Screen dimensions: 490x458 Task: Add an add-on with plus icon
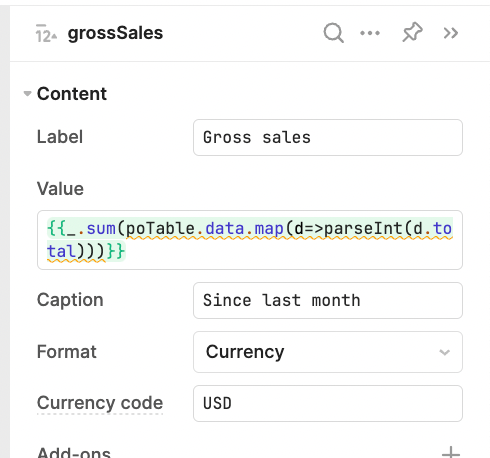(451, 453)
